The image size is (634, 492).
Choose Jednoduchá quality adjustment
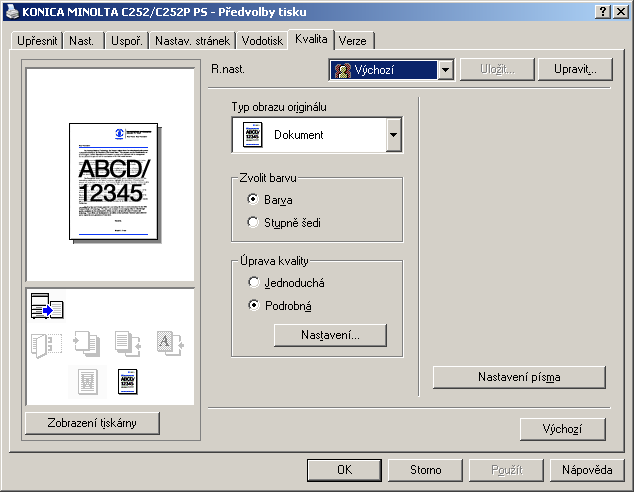tap(286, 283)
